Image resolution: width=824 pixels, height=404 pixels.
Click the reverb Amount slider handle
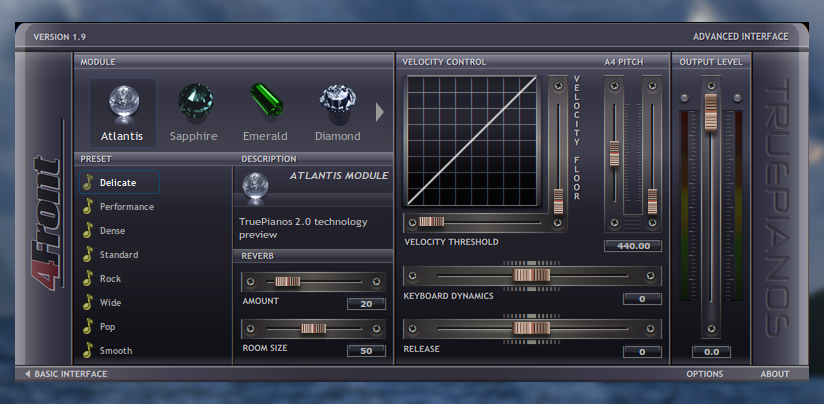(x=287, y=282)
